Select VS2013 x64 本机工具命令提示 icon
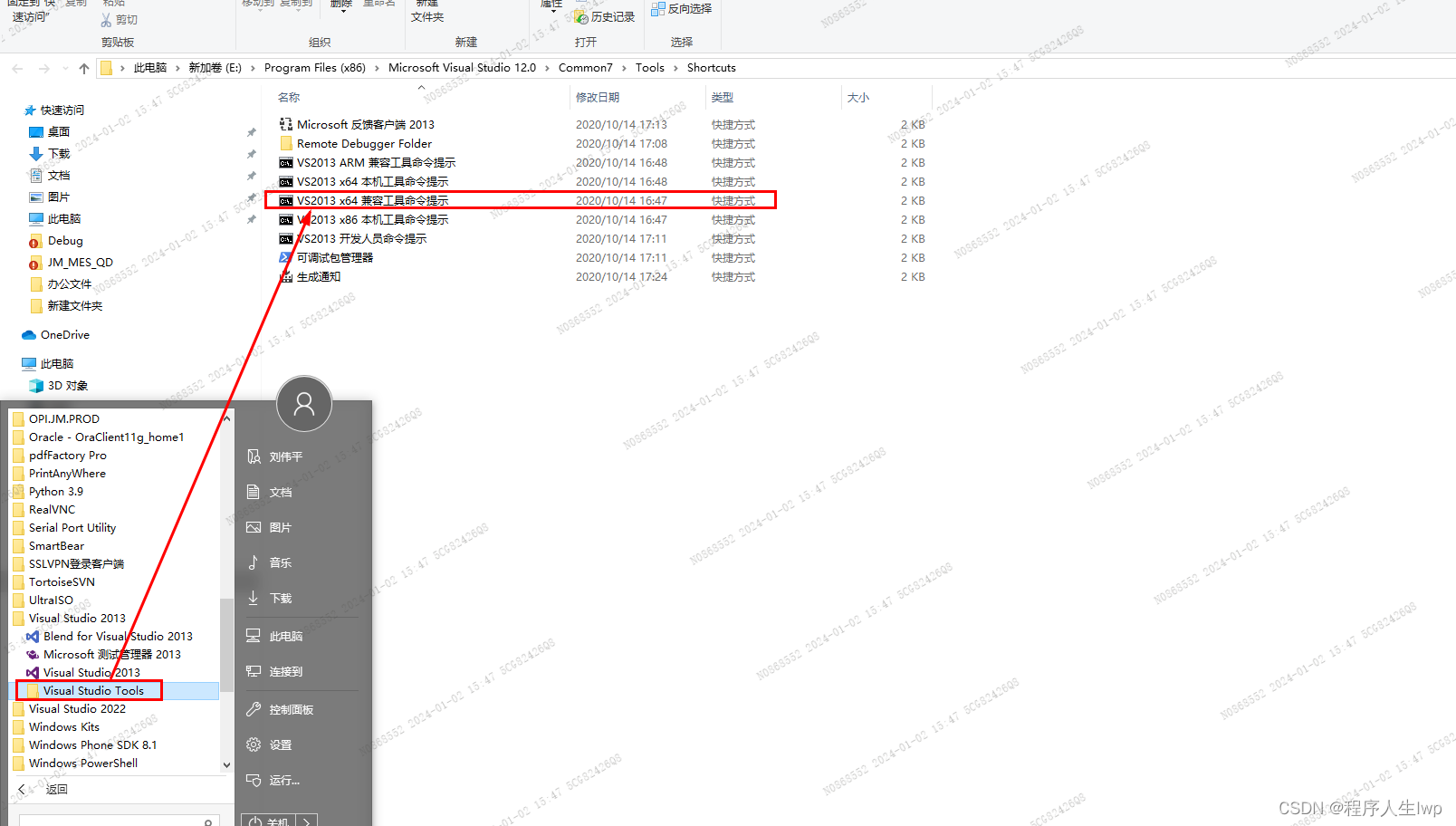The height and width of the screenshot is (826, 1456). pos(286,182)
